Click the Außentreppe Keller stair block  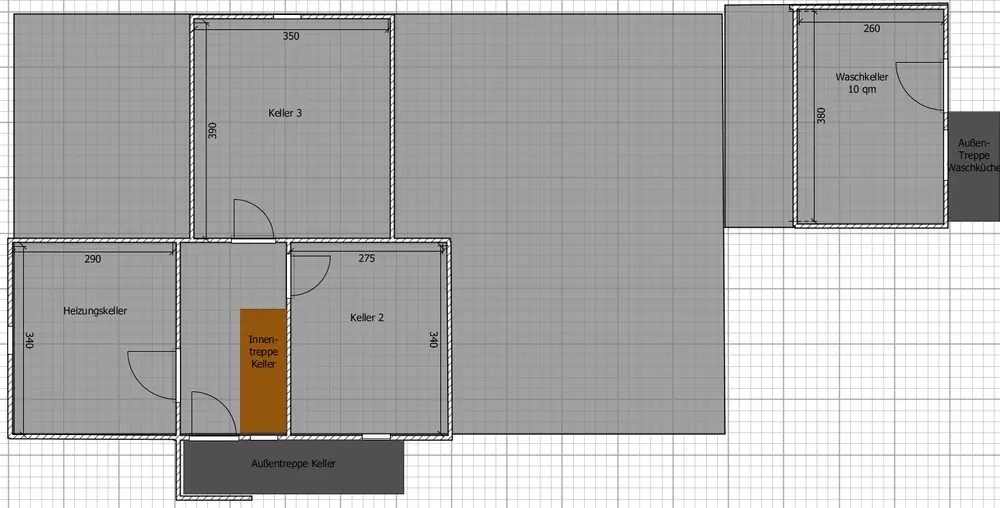[293, 466]
